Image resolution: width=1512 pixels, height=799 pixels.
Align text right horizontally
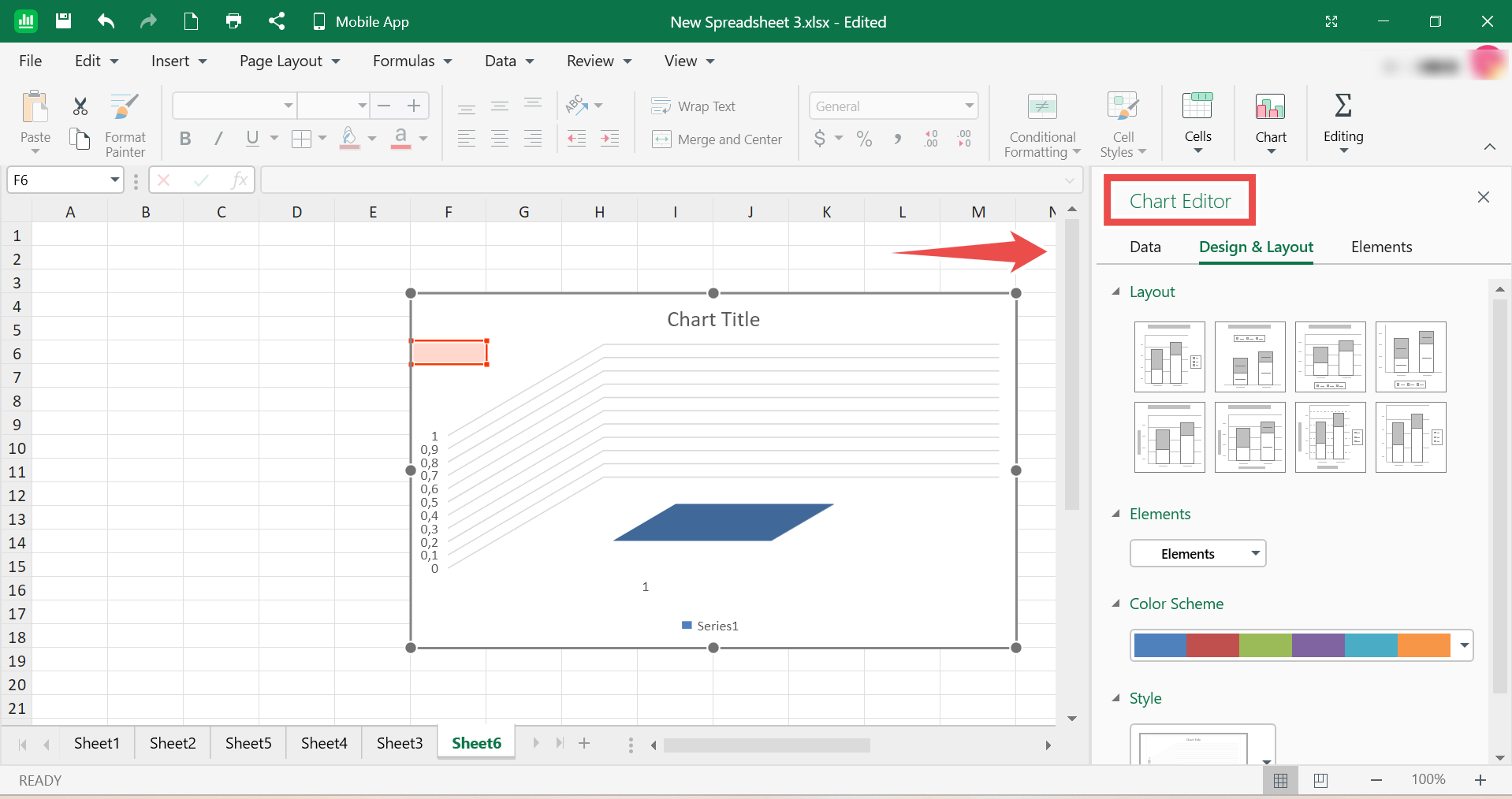(533, 139)
